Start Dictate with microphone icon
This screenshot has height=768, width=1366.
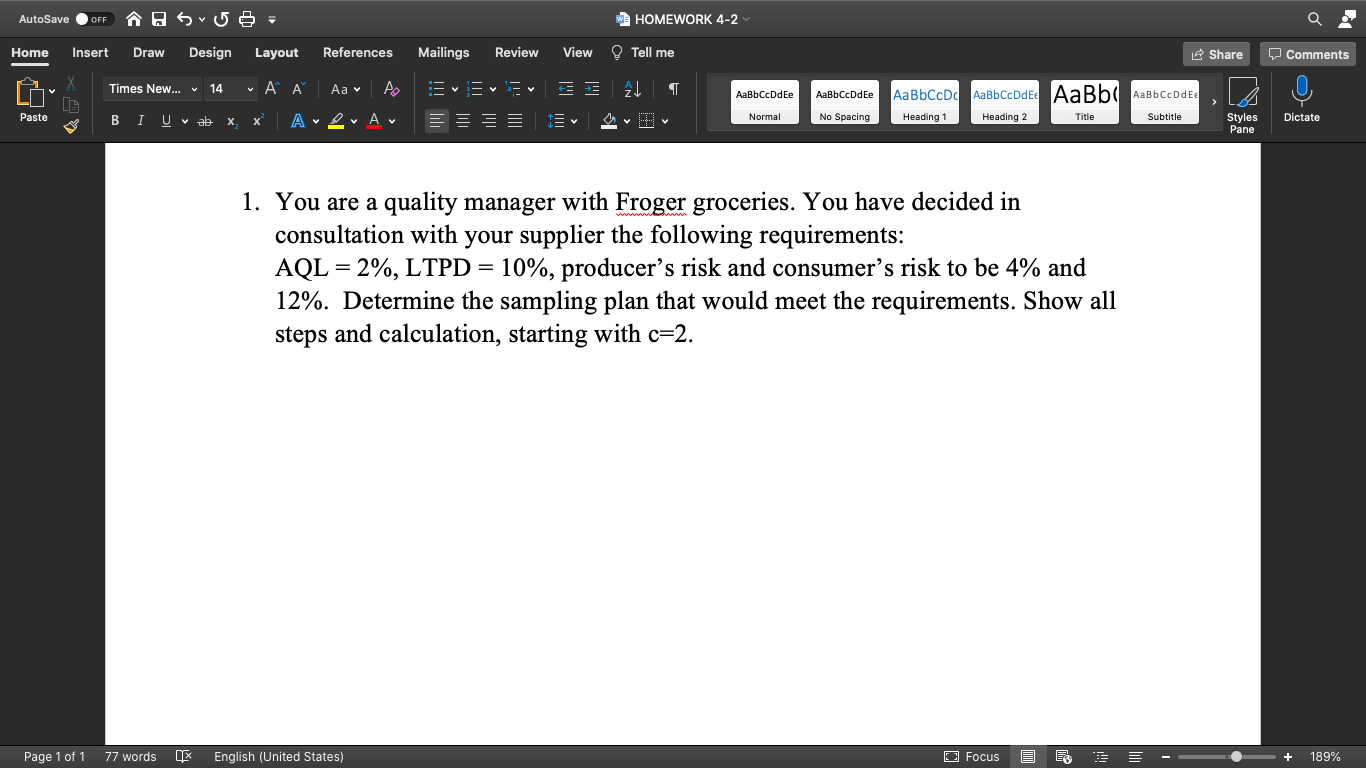[x=1301, y=100]
